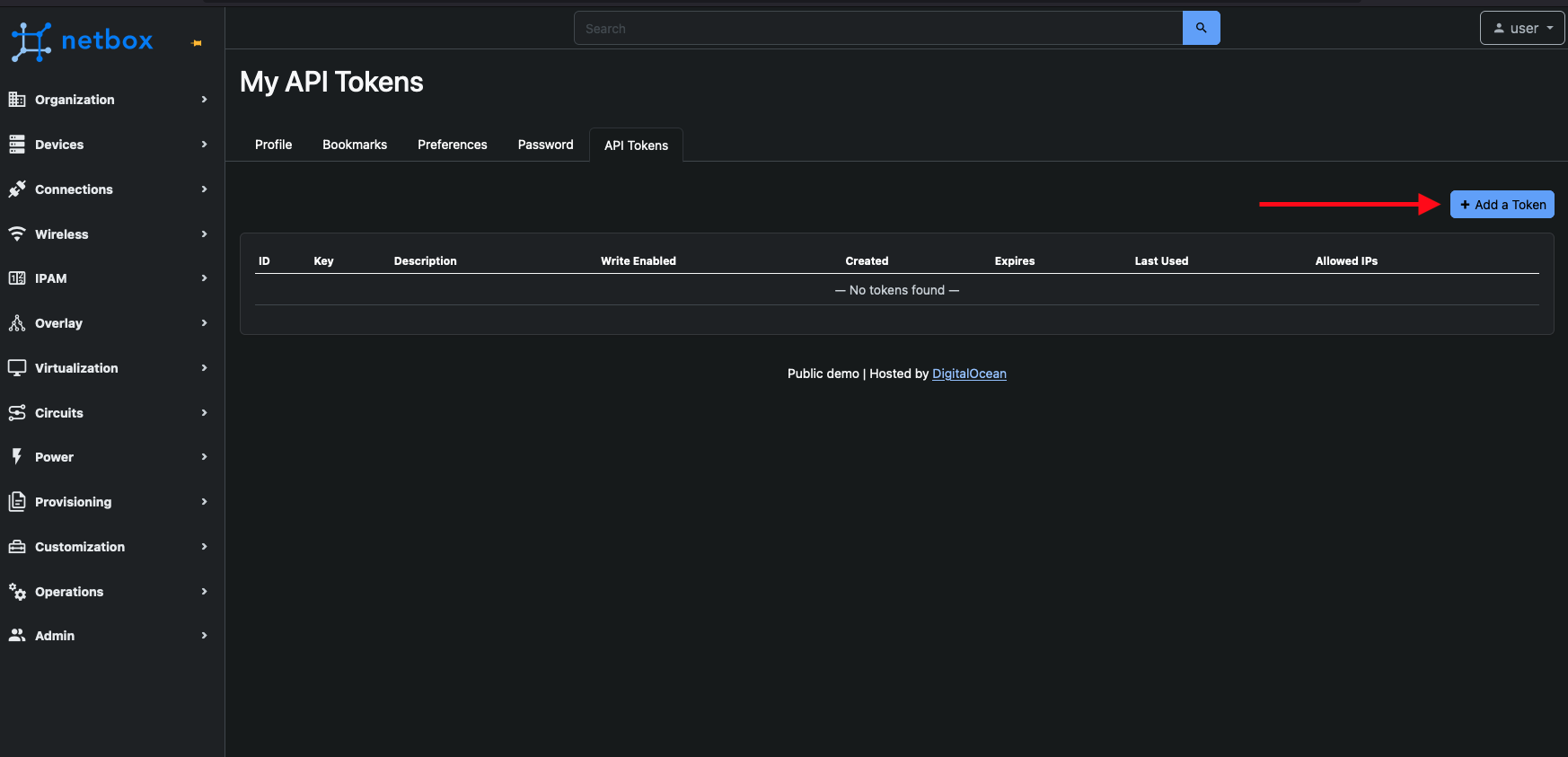1568x757 pixels.
Task: Open the Organization sidebar menu label
Action: (x=75, y=100)
